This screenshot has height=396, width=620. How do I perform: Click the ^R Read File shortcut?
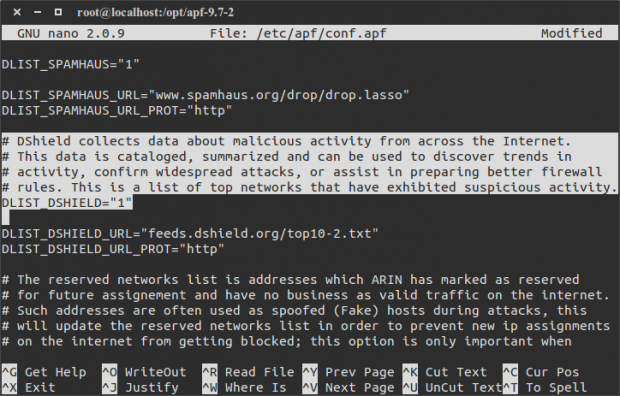click(x=248, y=372)
